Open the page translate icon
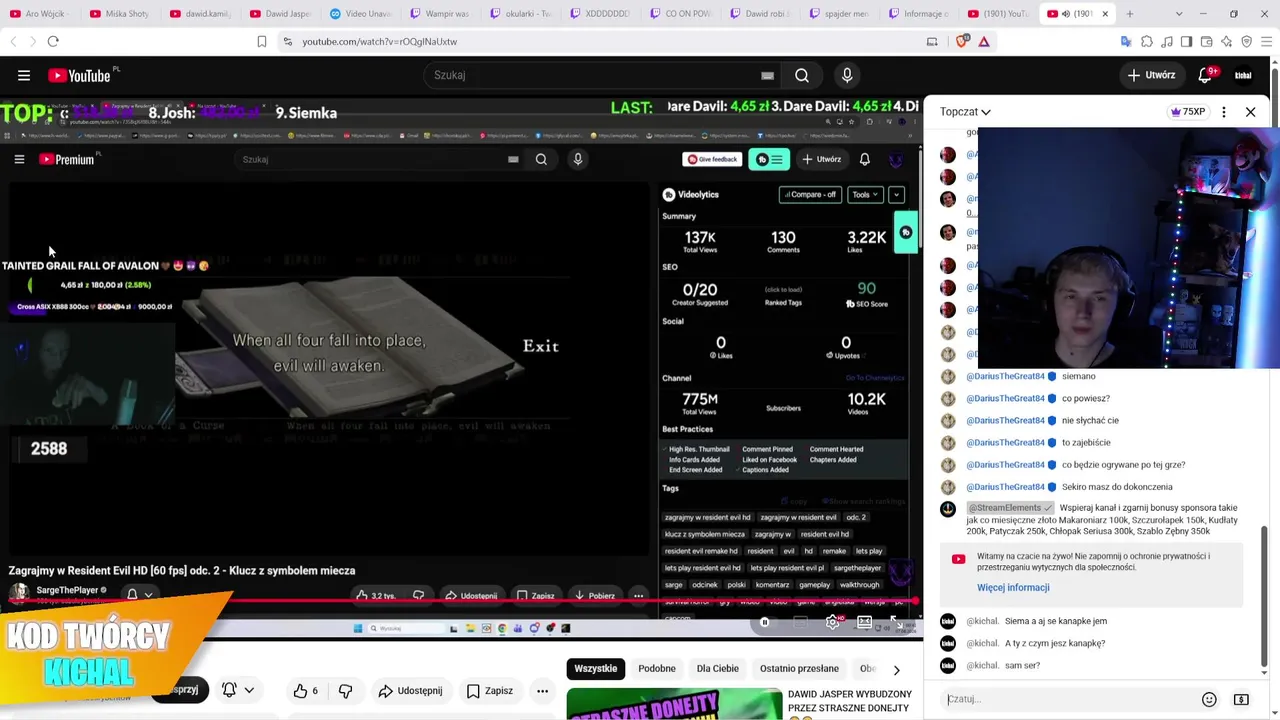1280x720 pixels. pos(1126,41)
